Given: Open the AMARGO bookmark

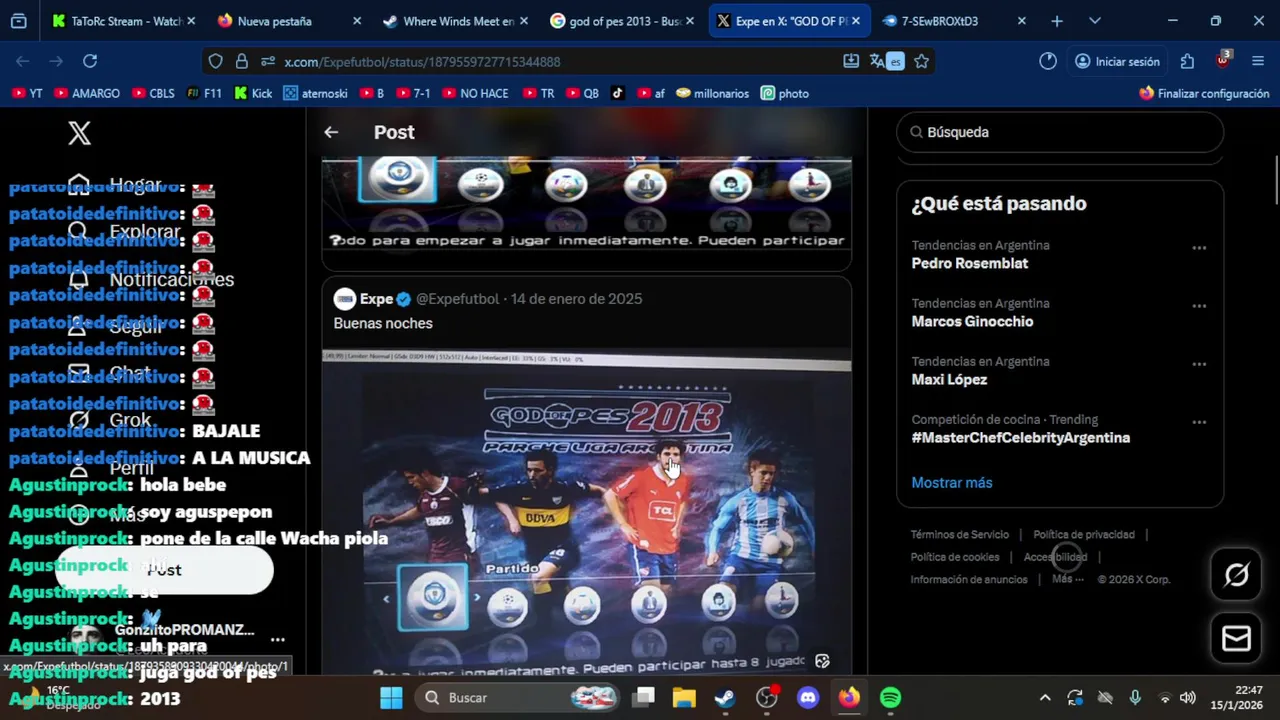Looking at the screenshot, I should 87,93.
